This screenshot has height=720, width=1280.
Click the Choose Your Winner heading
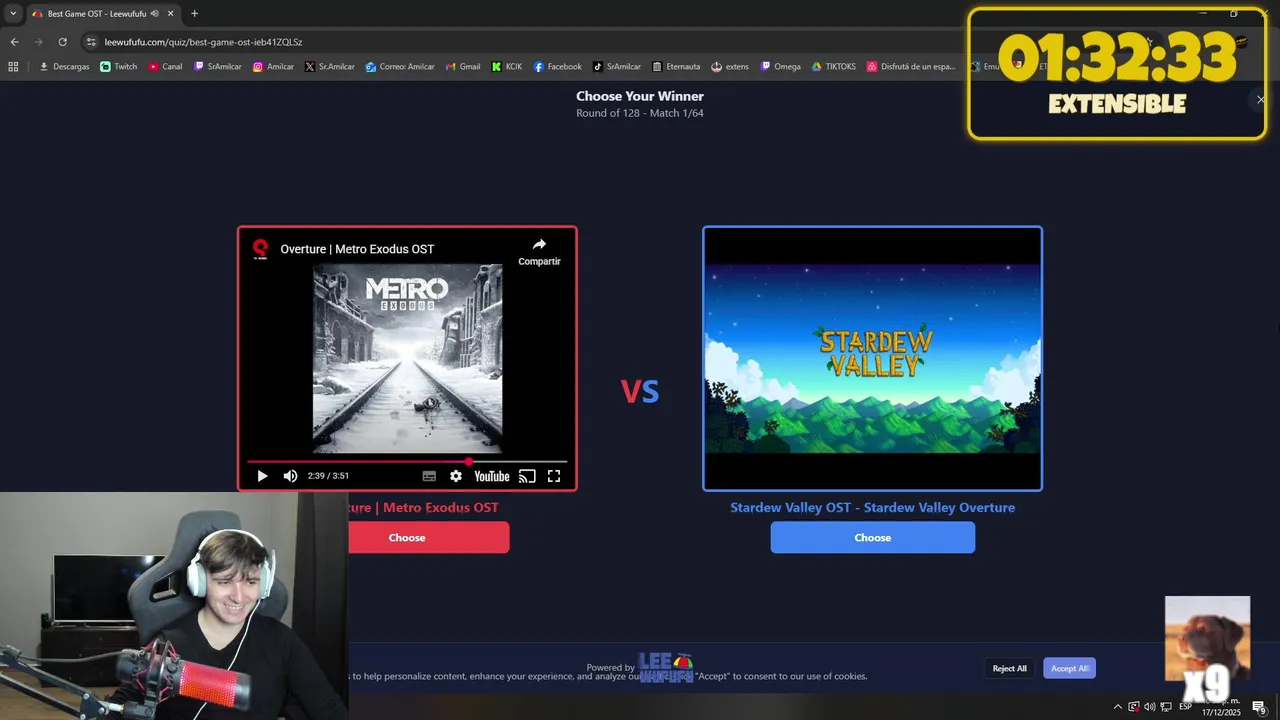point(640,96)
